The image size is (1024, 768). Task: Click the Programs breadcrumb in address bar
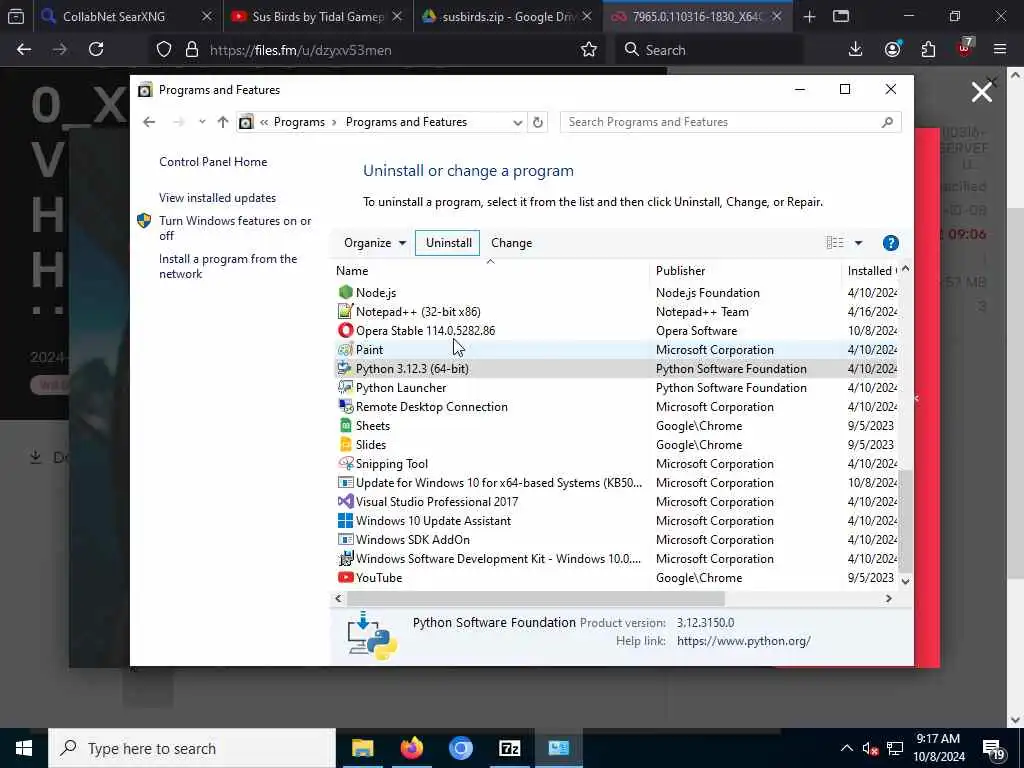click(299, 122)
